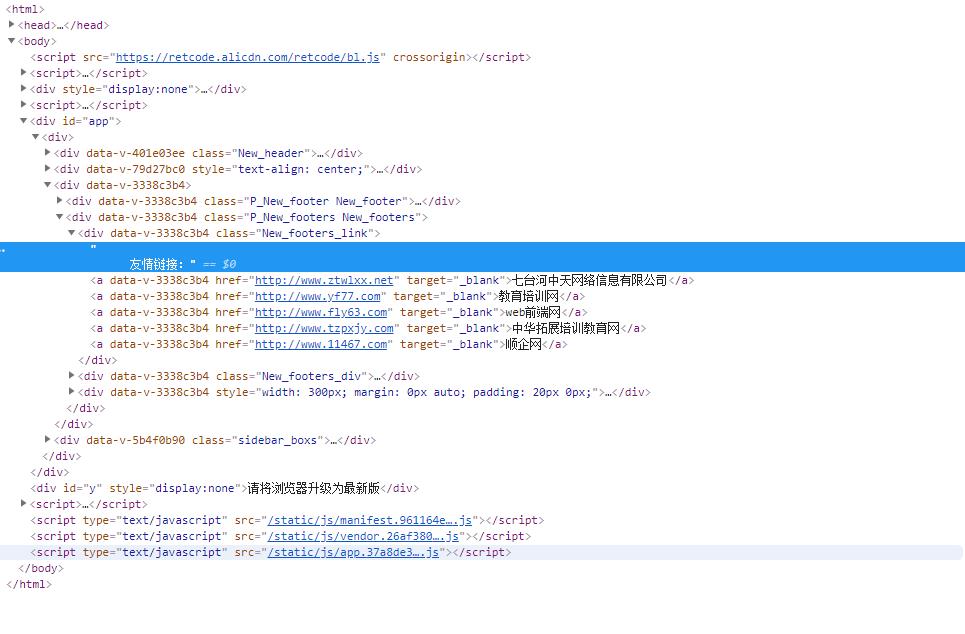The width and height of the screenshot is (965, 634).
Task: Click the style value "text-align: center;"
Action: tap(300, 169)
